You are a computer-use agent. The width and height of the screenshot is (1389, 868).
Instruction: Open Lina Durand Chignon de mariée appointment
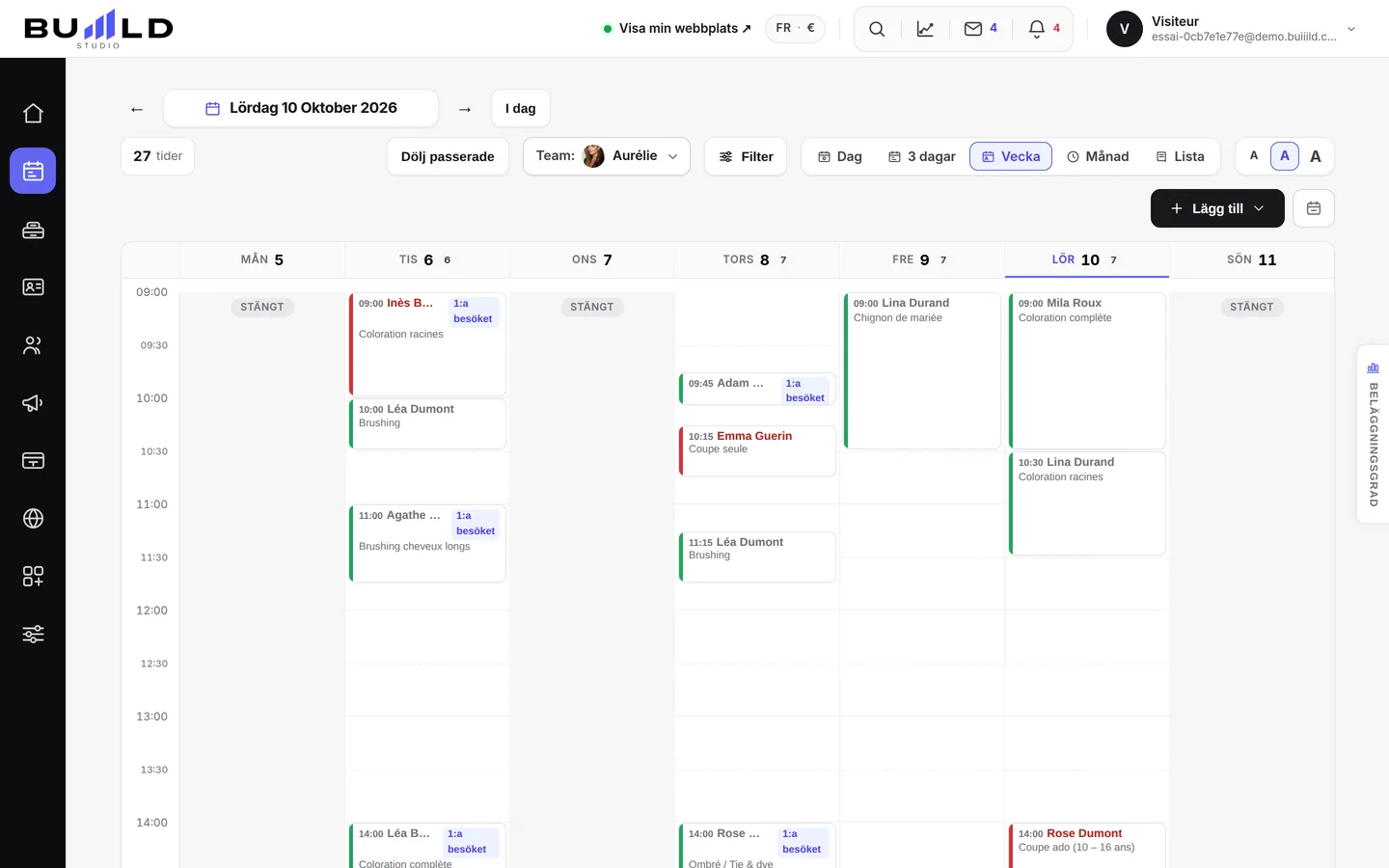tap(922, 370)
